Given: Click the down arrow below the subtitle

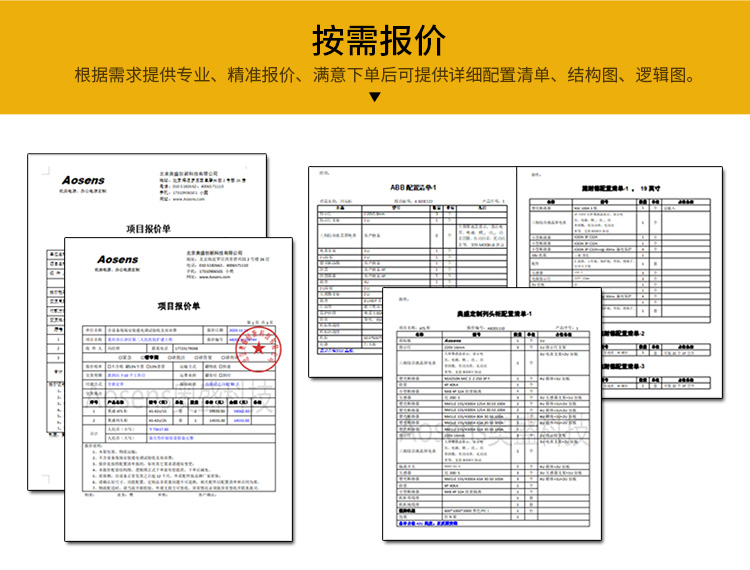Looking at the screenshot, I should (x=375, y=98).
